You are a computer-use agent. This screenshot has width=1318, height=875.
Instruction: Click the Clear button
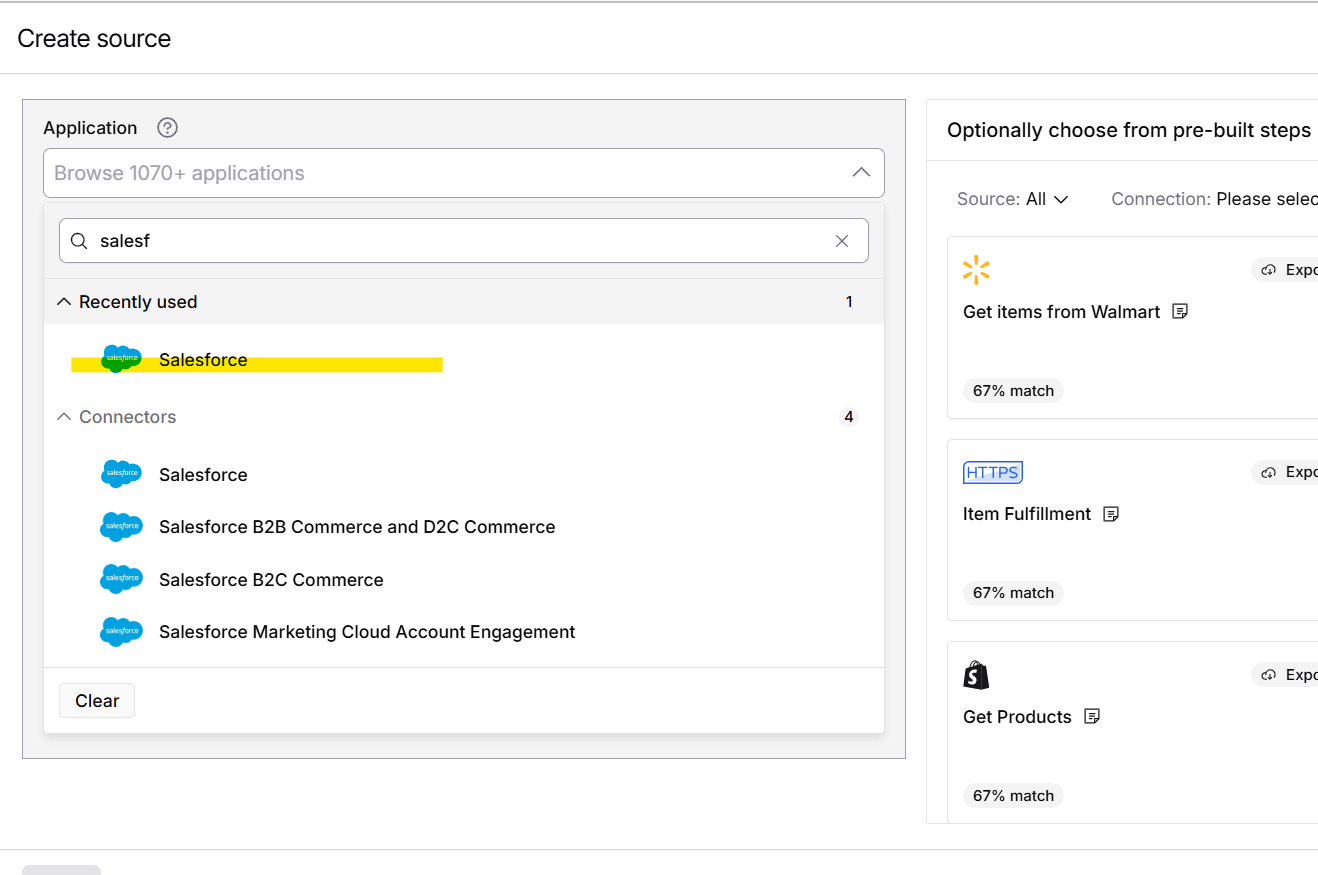tap(96, 700)
